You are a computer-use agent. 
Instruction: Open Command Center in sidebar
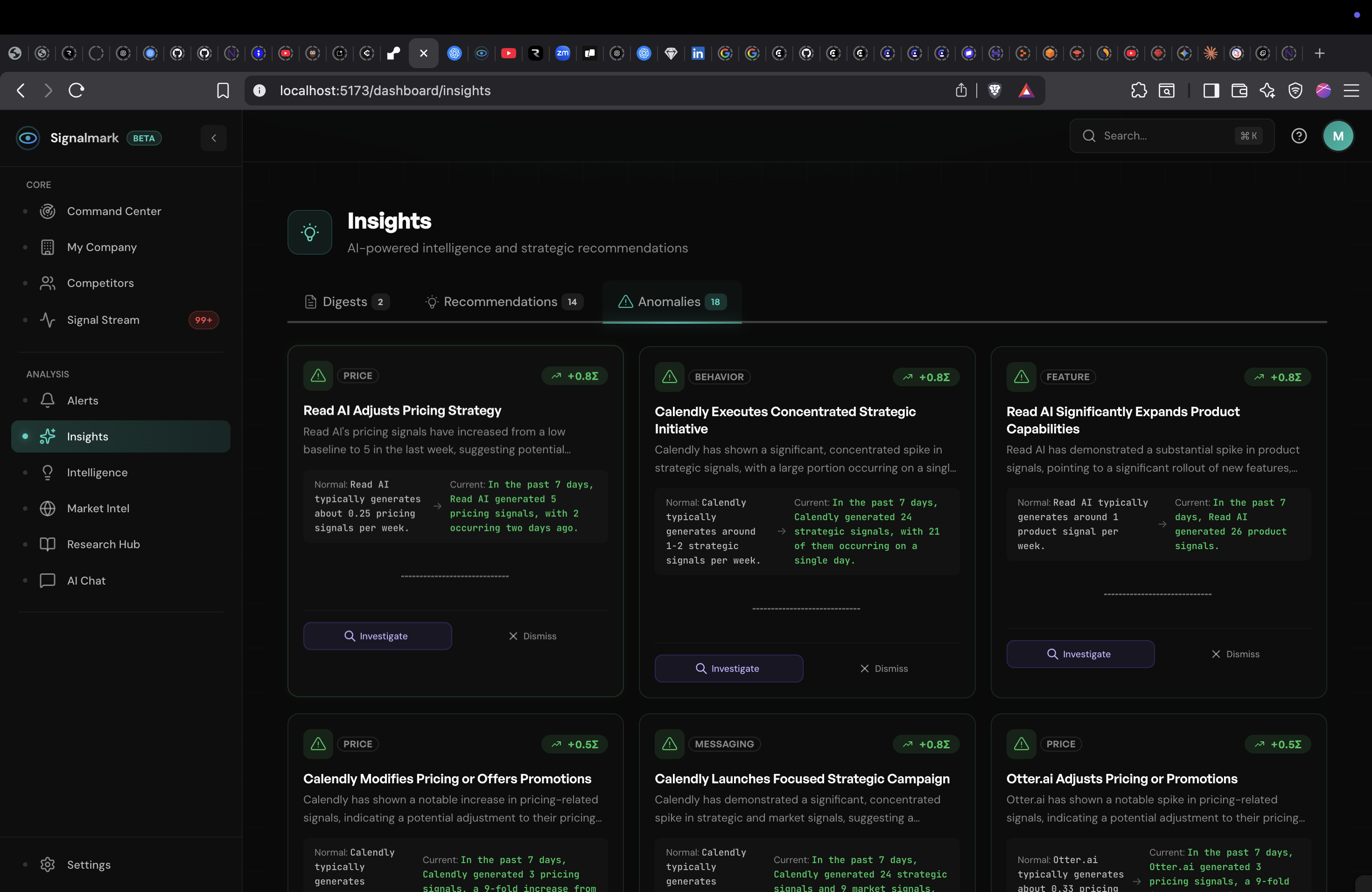point(113,211)
